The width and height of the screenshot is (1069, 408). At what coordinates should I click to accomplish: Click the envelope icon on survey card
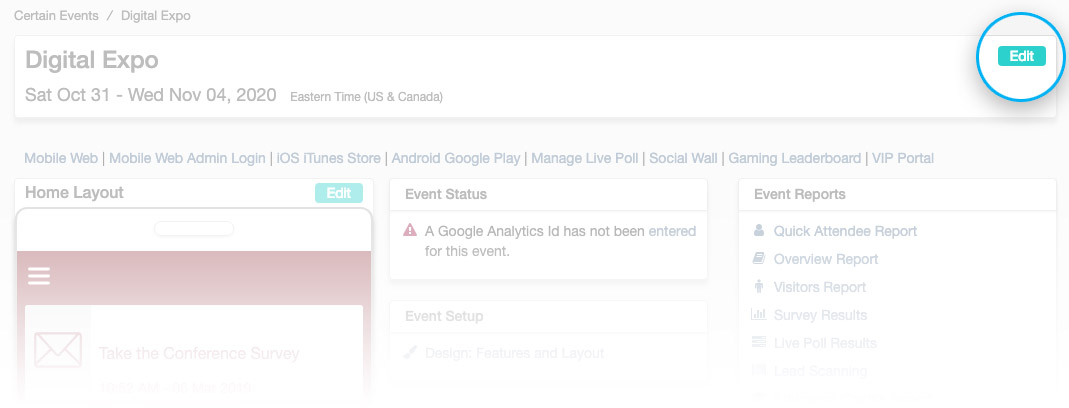point(58,349)
